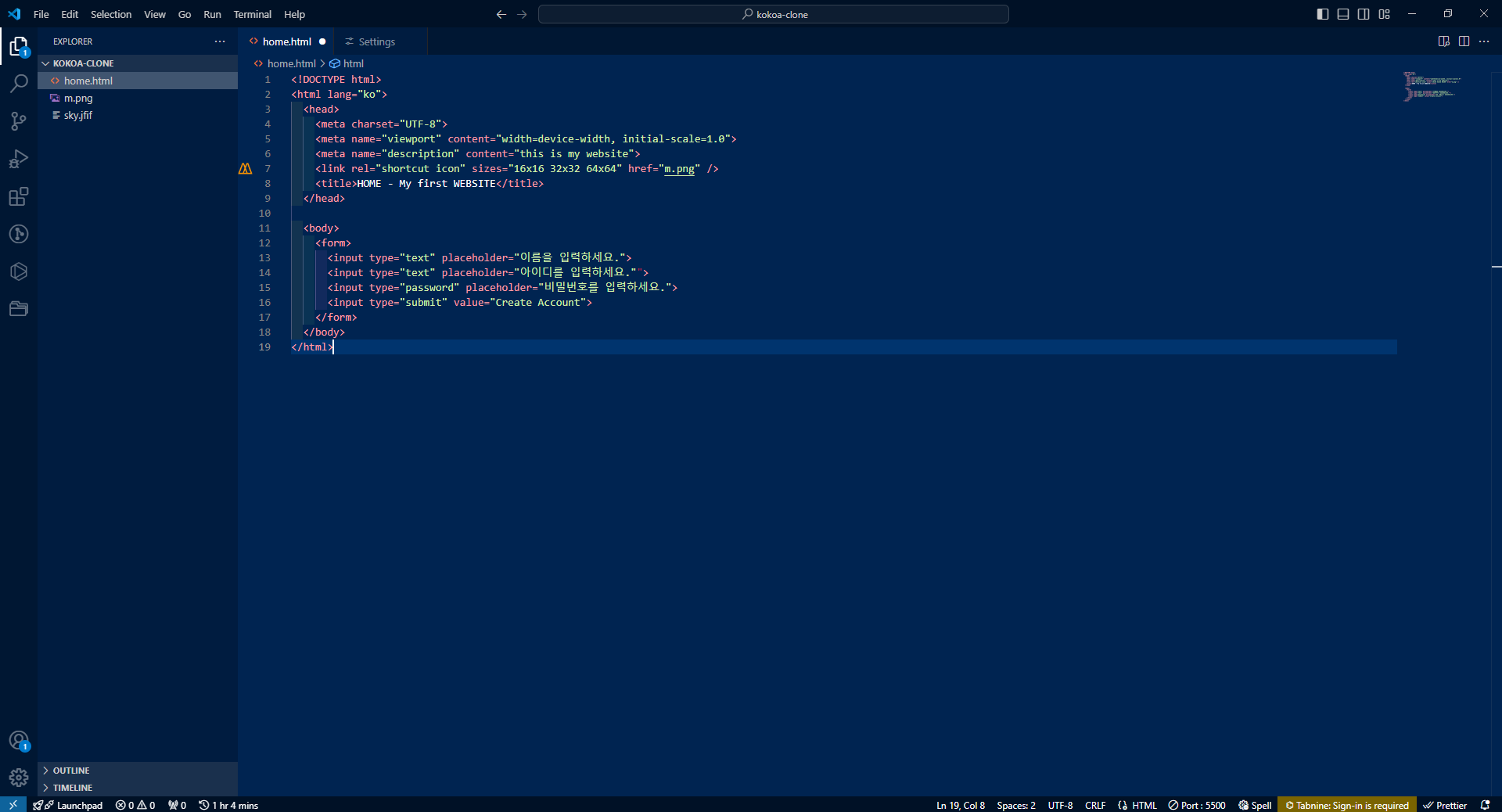The height and width of the screenshot is (812, 1502).
Task: Click the warning icon beside line 7
Action: pos(246,169)
